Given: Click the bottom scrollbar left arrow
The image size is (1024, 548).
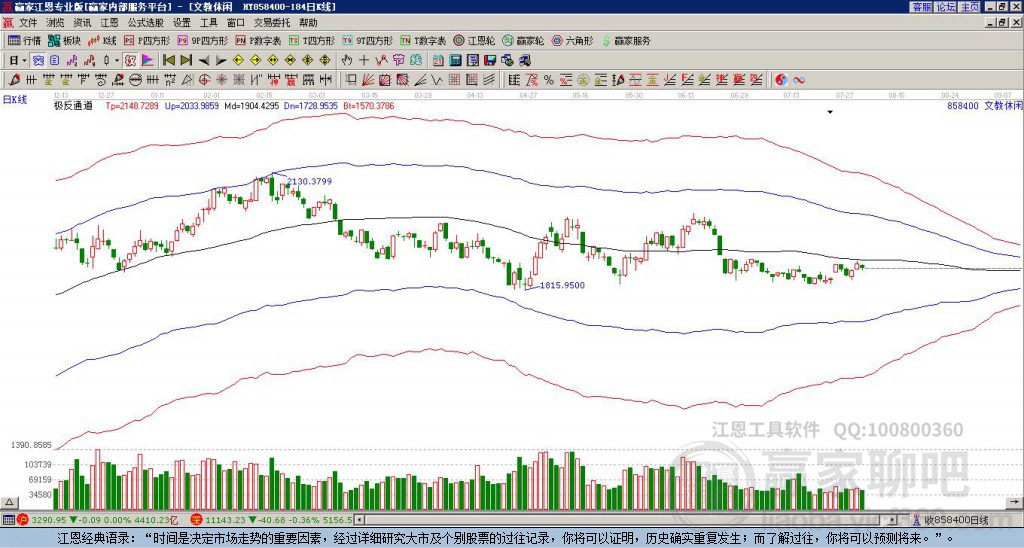Looking at the screenshot, I should coord(359,520).
